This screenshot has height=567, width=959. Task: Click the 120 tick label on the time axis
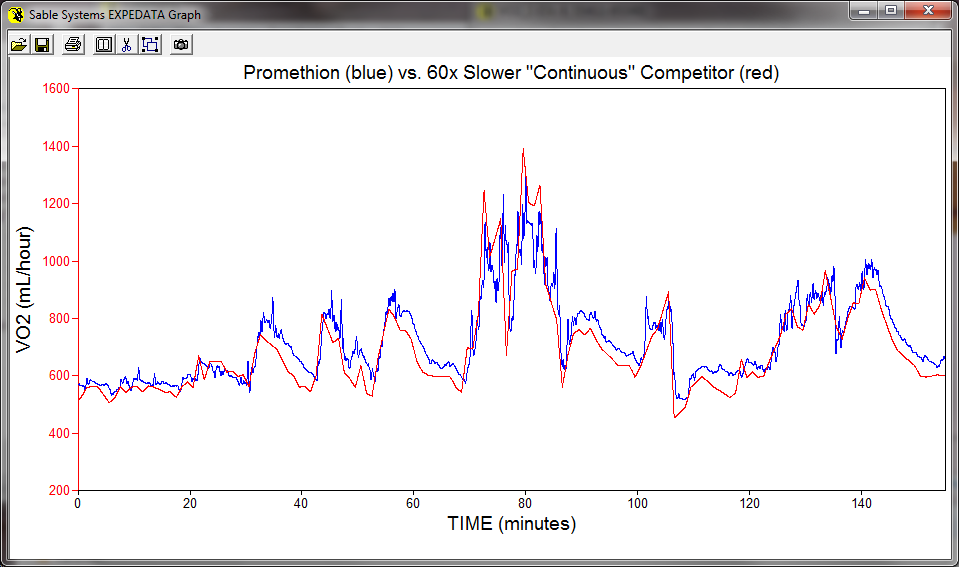[x=749, y=503]
